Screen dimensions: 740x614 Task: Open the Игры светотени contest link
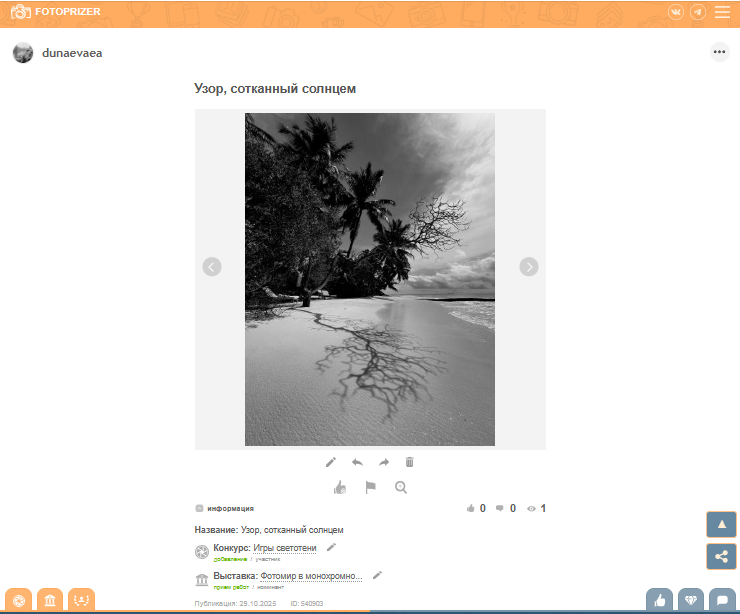[284, 548]
